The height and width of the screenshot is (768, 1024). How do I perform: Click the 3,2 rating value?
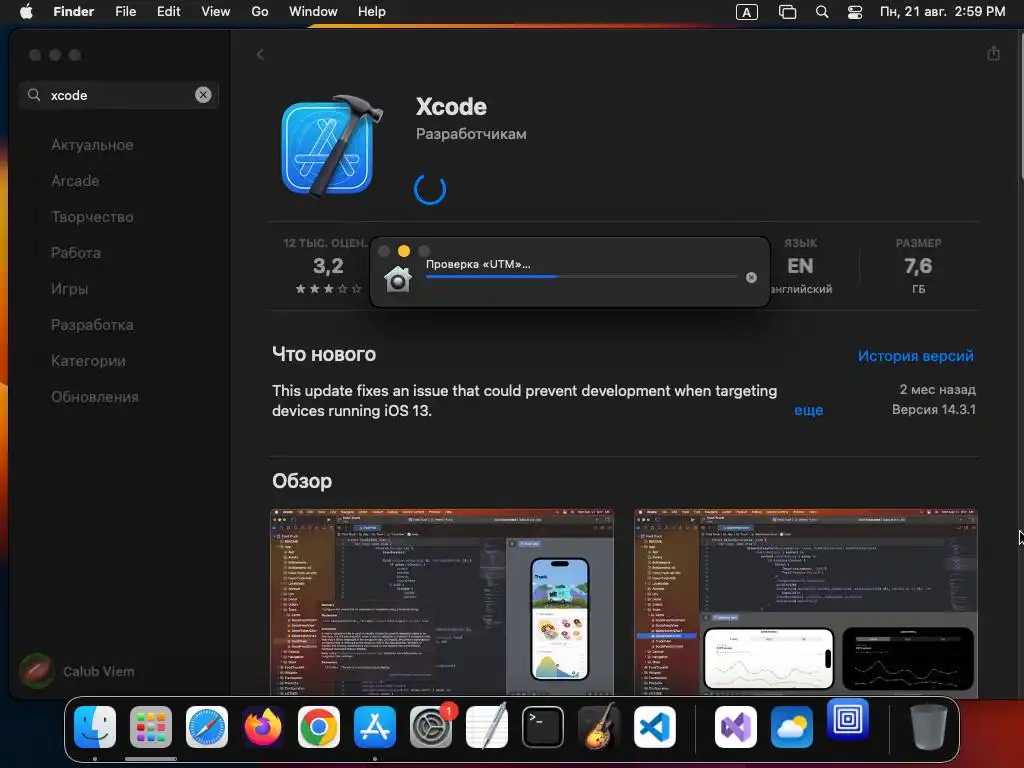(328, 266)
